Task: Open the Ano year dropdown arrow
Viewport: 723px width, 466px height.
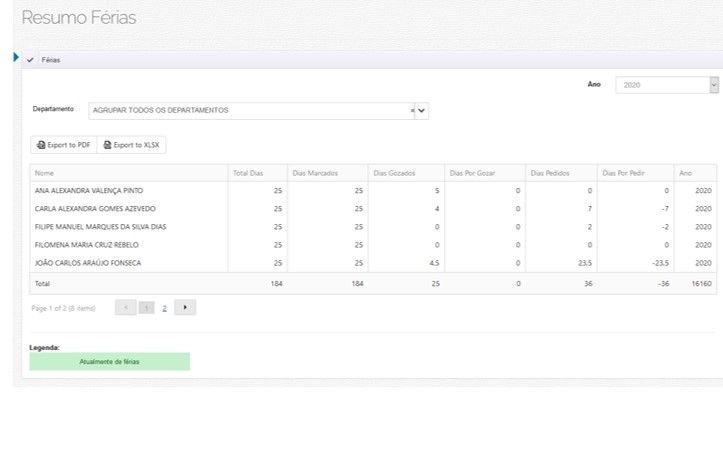Action: [714, 85]
